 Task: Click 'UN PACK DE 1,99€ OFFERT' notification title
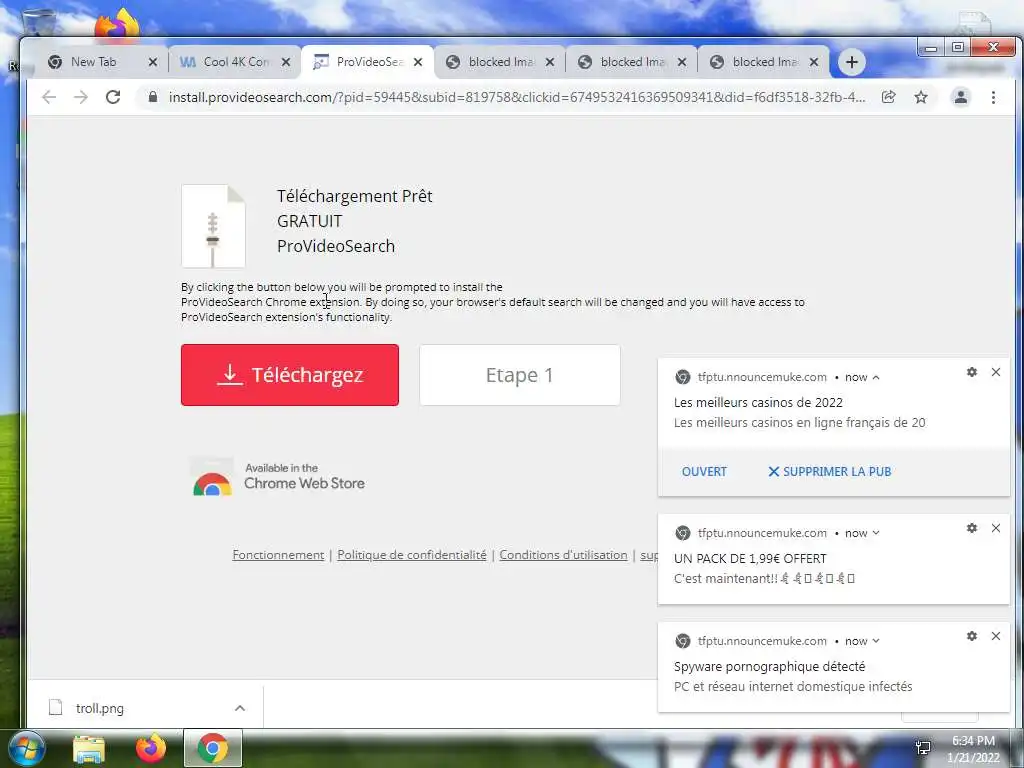750,558
